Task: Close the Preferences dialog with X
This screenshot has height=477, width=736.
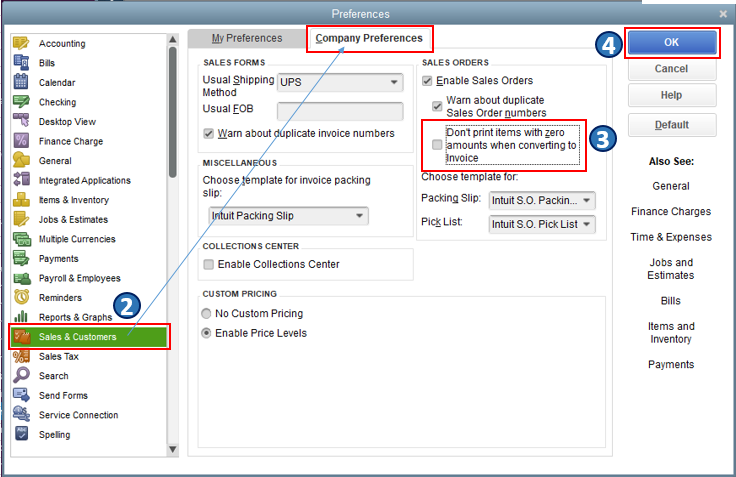Action: tap(723, 14)
